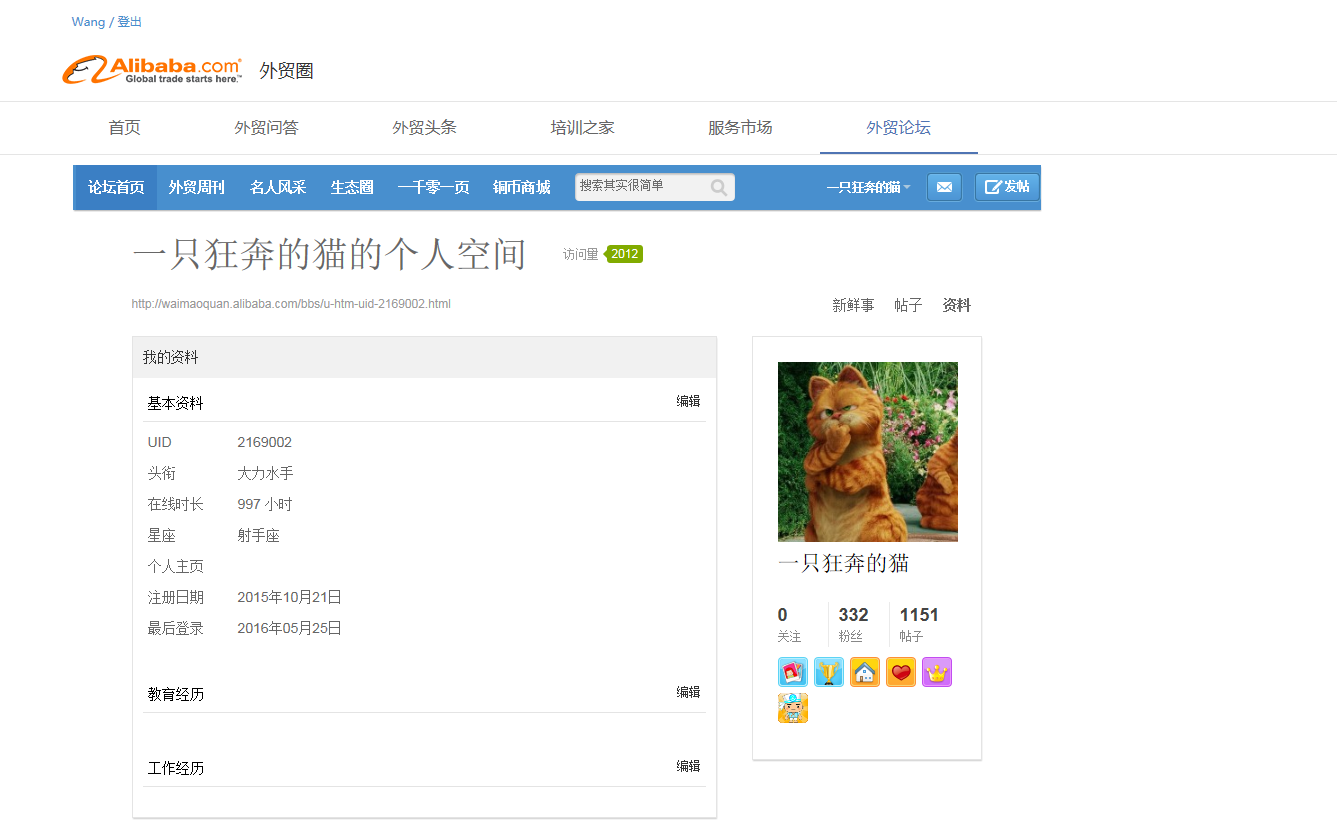This screenshot has height=839, width=1337.
Task: Click the red heart badge icon
Action: tap(900, 672)
